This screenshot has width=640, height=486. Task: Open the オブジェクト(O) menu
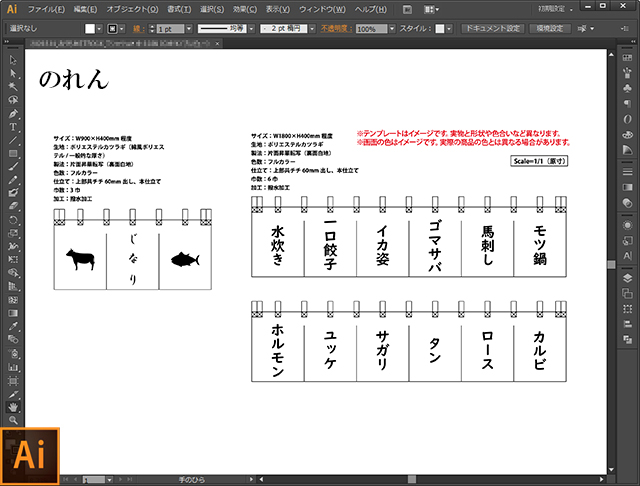[x=132, y=9]
